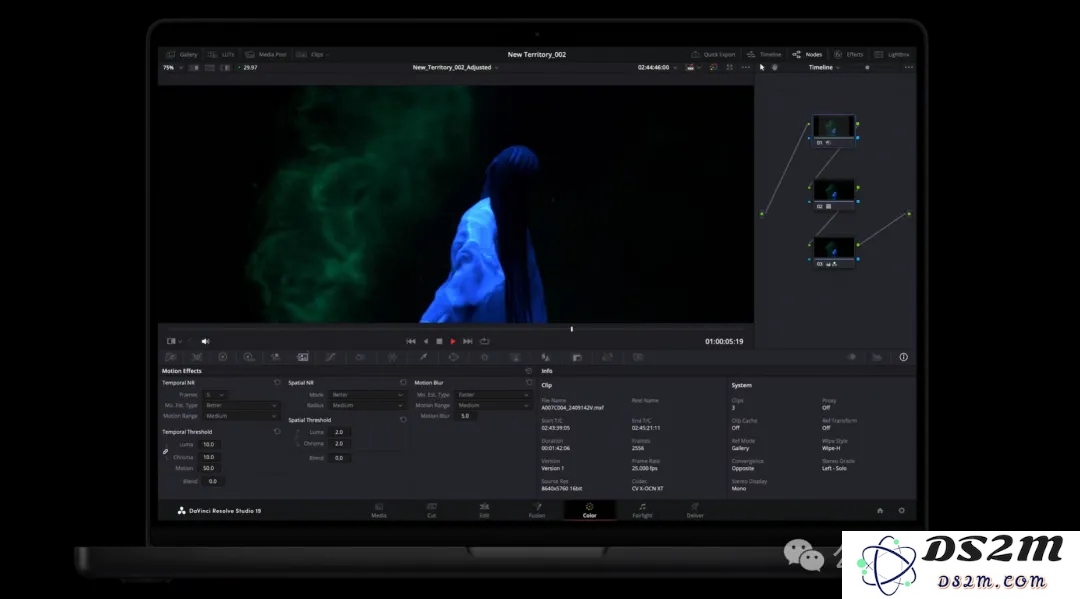The width and height of the screenshot is (1080, 599).
Task: Select the hand pan tool in node editor
Action: point(775,67)
